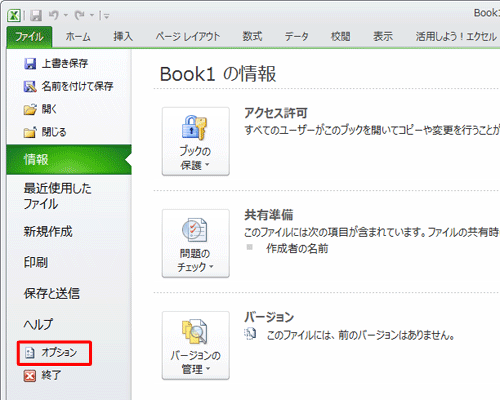Viewport: 500px width, 400px height.
Task: Click the Book1 の情報 title
Action: (218, 74)
